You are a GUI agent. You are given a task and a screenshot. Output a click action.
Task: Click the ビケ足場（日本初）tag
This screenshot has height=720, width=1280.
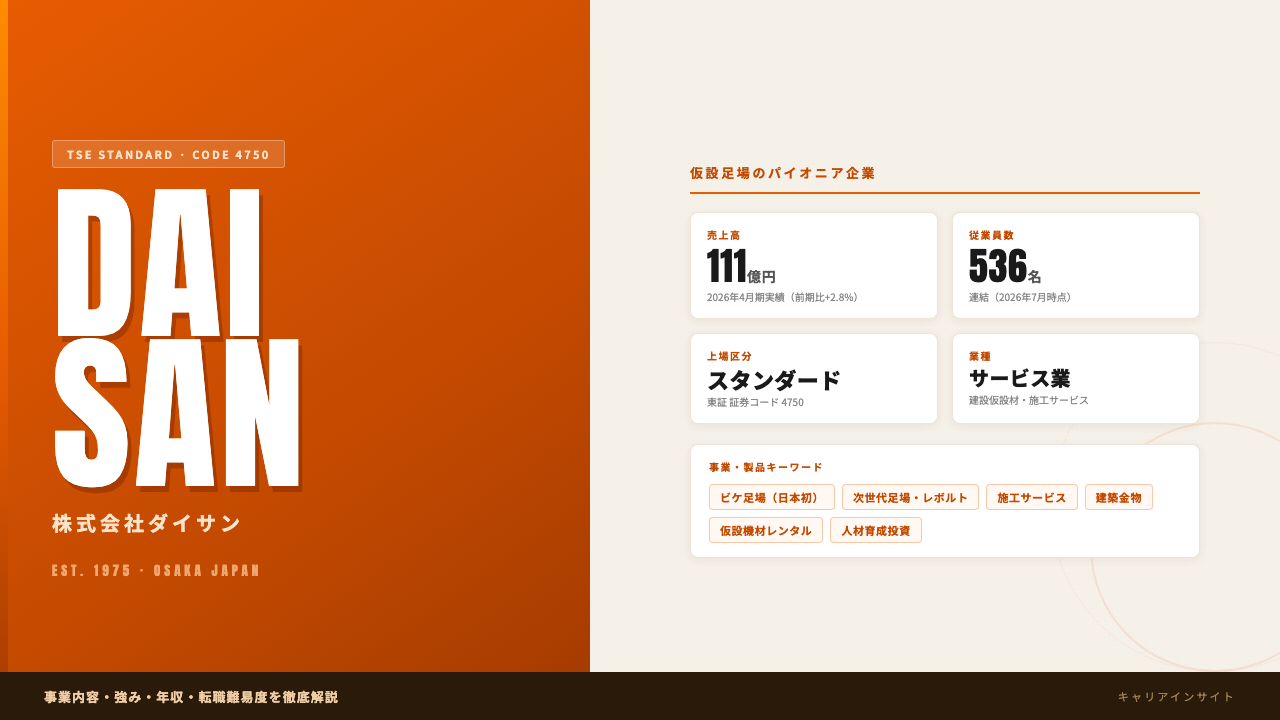coord(772,497)
